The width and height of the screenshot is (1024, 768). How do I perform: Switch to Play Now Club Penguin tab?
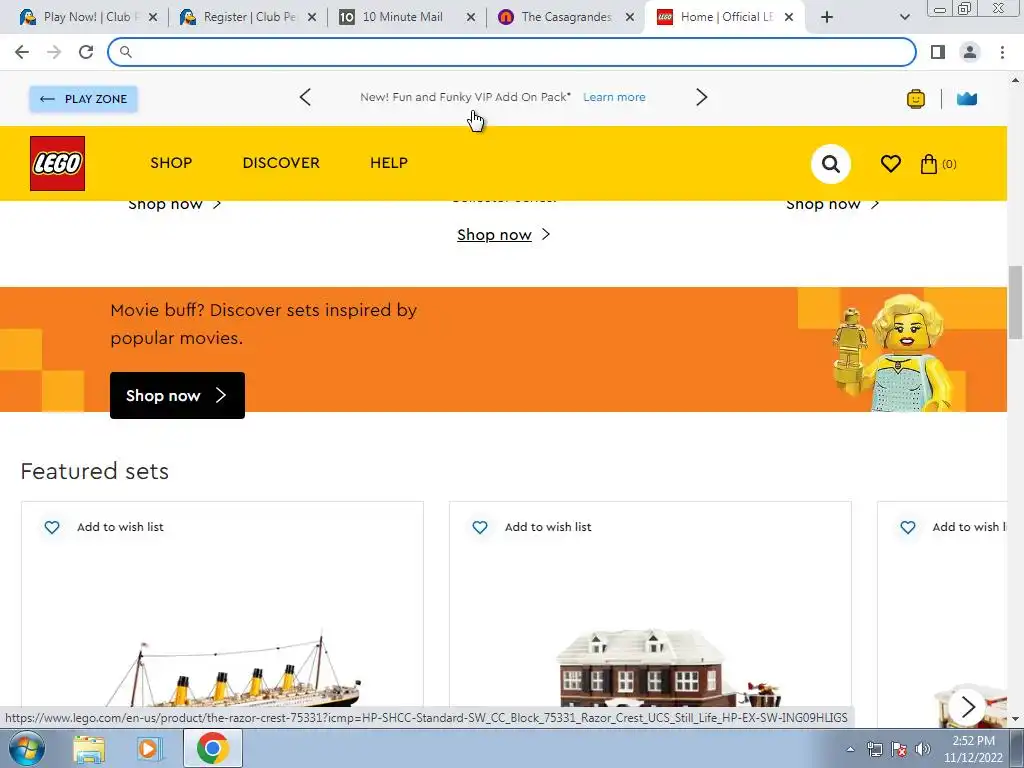point(88,17)
